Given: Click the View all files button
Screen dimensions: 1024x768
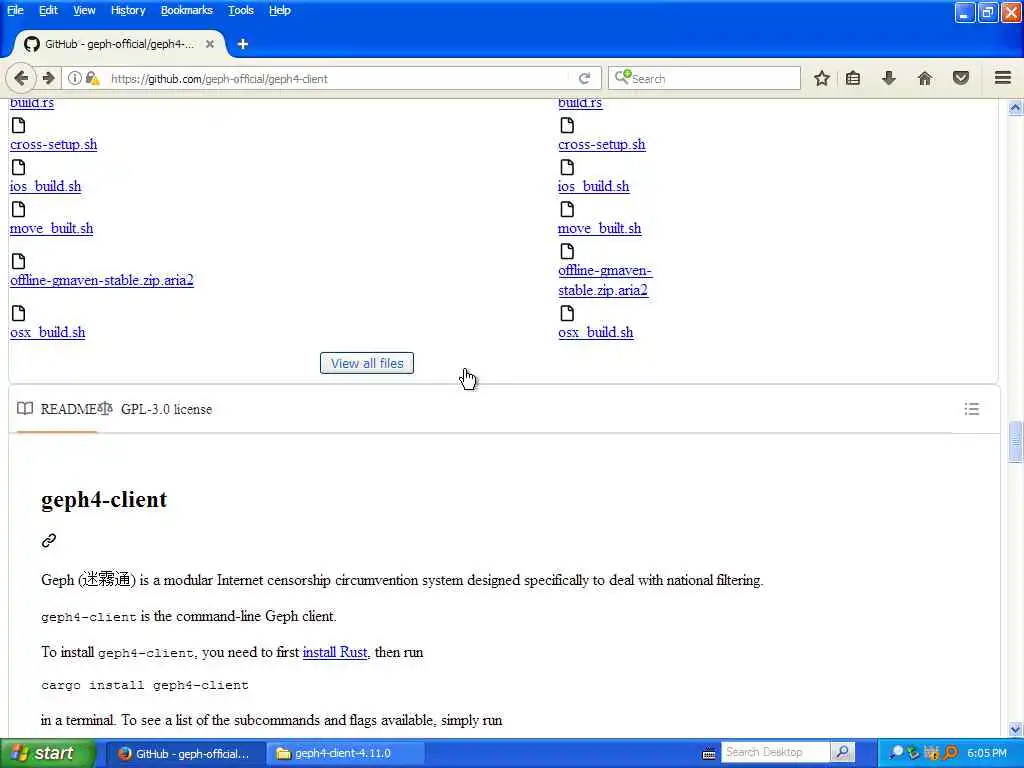Looking at the screenshot, I should pos(367,363).
